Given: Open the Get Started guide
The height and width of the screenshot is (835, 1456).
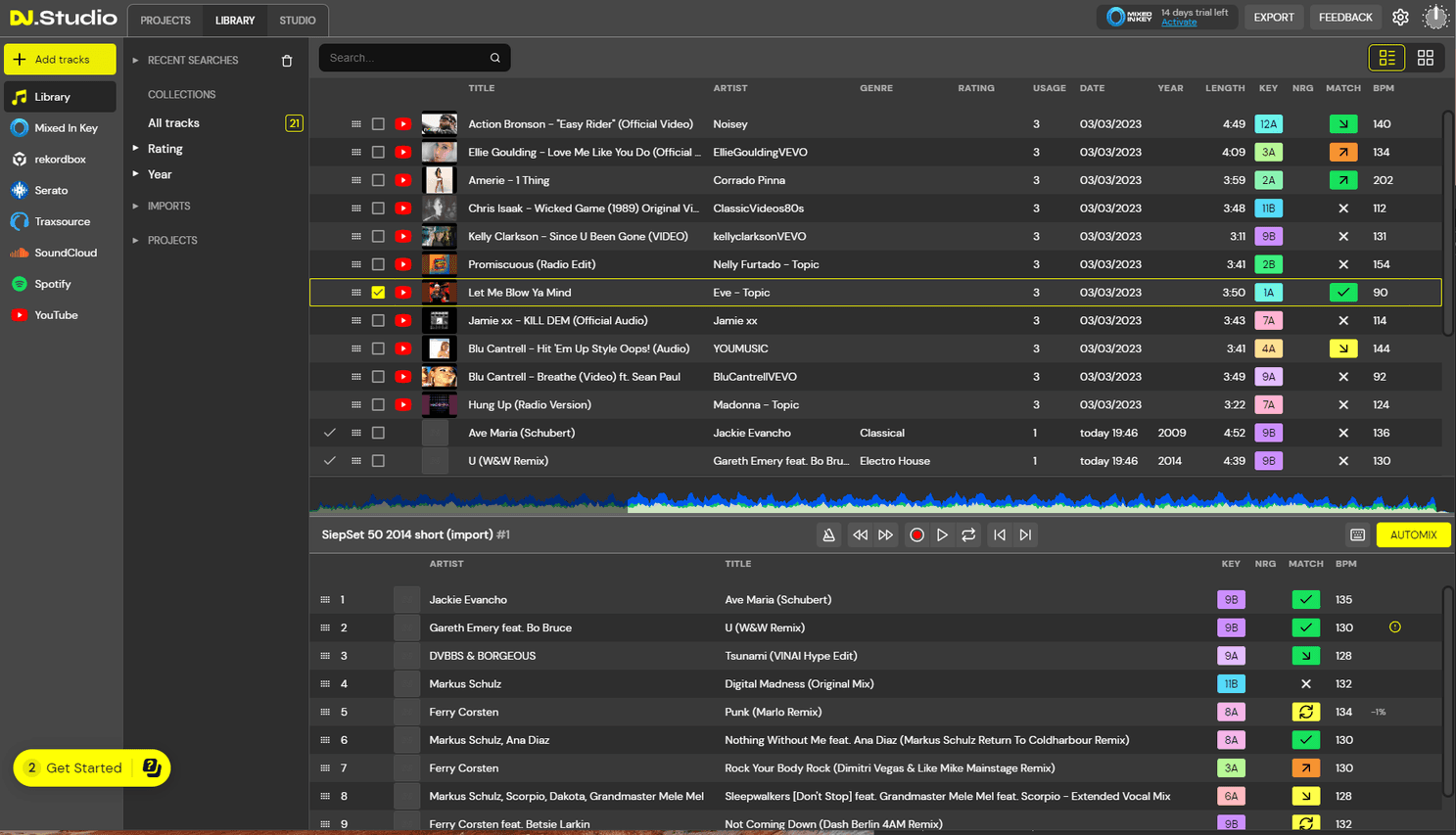Looking at the screenshot, I should [x=91, y=768].
